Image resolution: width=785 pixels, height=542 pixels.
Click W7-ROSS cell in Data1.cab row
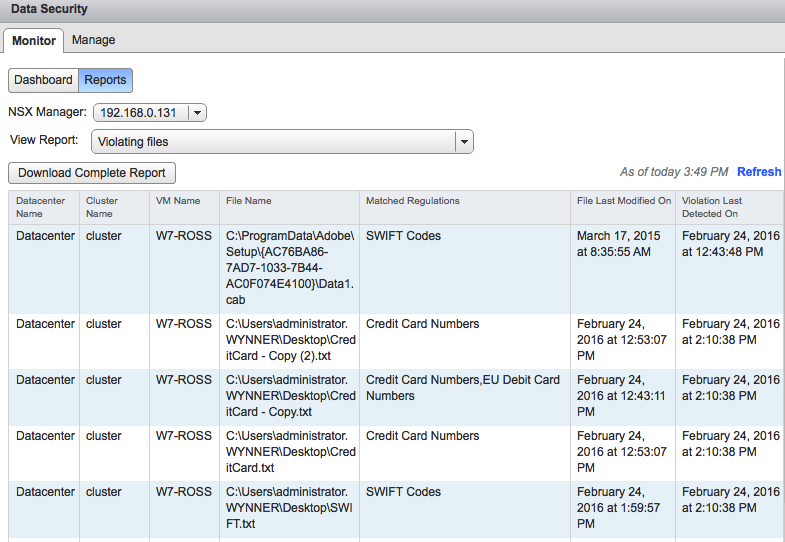[184, 268]
